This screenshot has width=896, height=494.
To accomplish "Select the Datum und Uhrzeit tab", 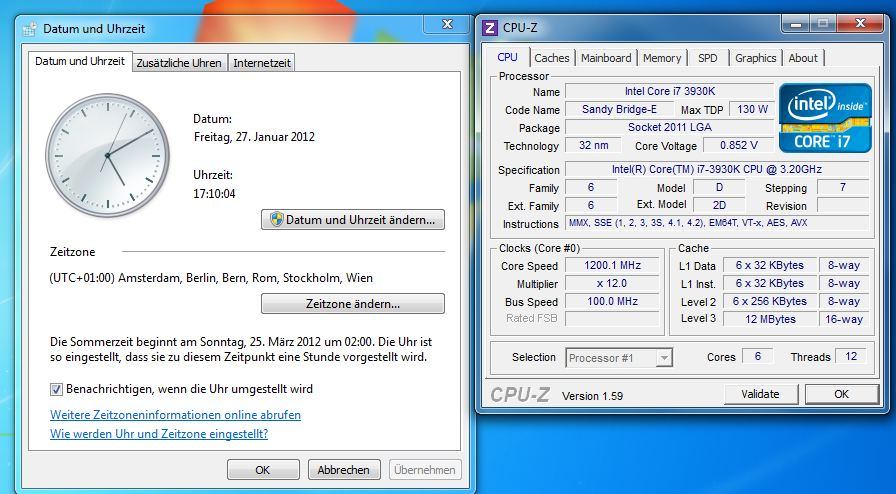I will 80,61.
